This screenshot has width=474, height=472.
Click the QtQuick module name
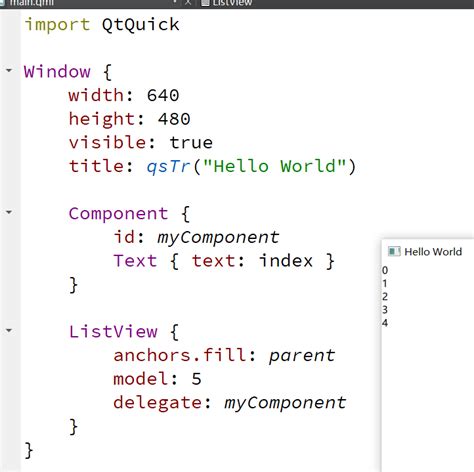[x=141, y=25]
